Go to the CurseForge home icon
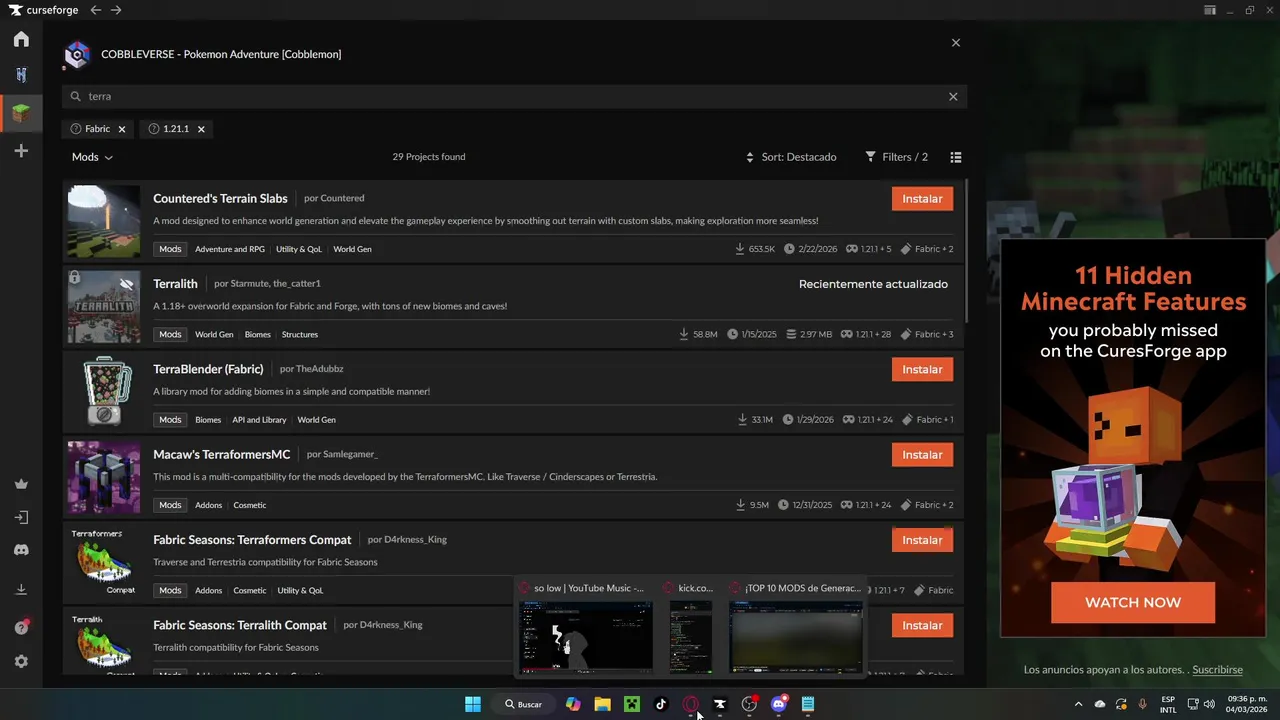The image size is (1280, 720). click(21, 39)
